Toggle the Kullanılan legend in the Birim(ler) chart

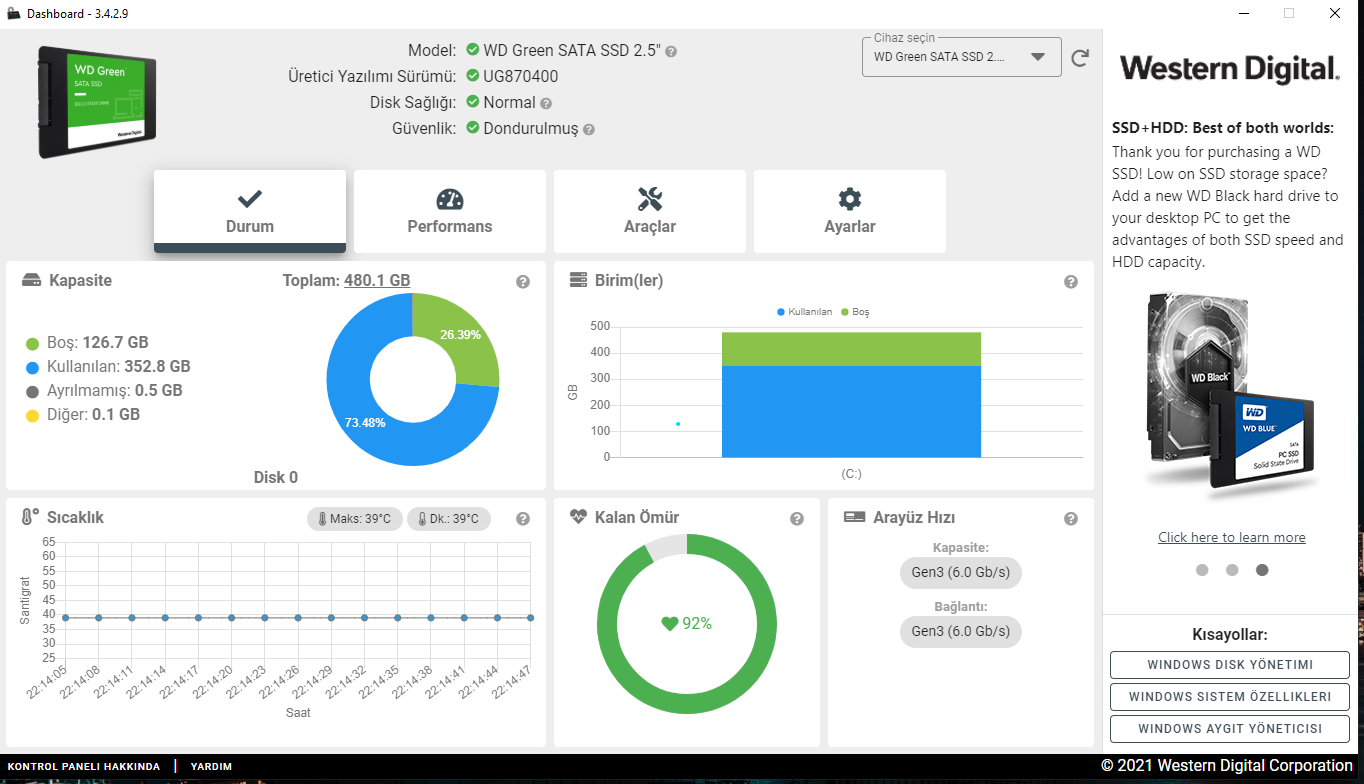point(805,312)
